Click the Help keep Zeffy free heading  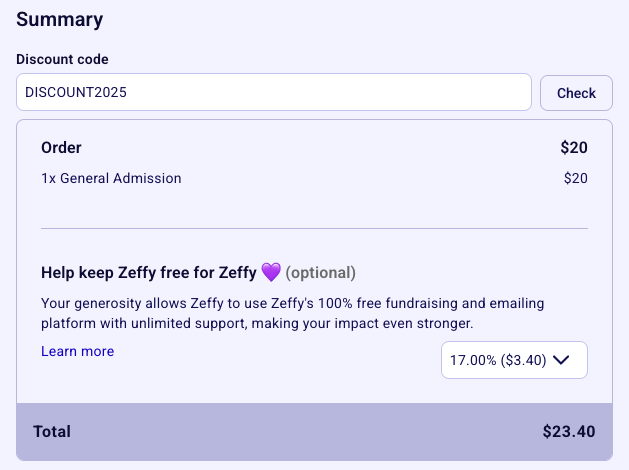tap(149, 272)
